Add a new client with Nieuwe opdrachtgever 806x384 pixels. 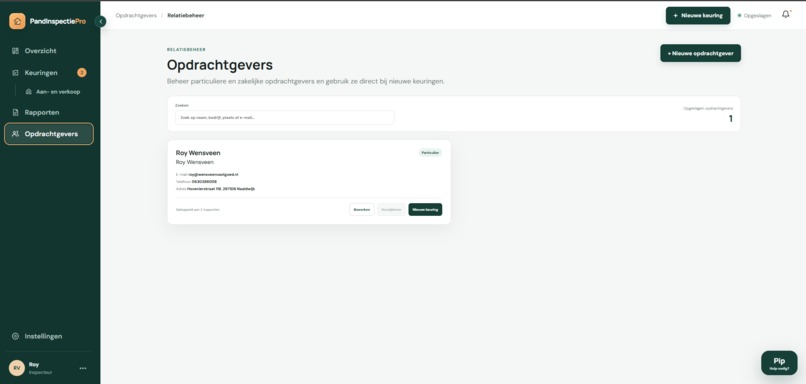(x=700, y=53)
